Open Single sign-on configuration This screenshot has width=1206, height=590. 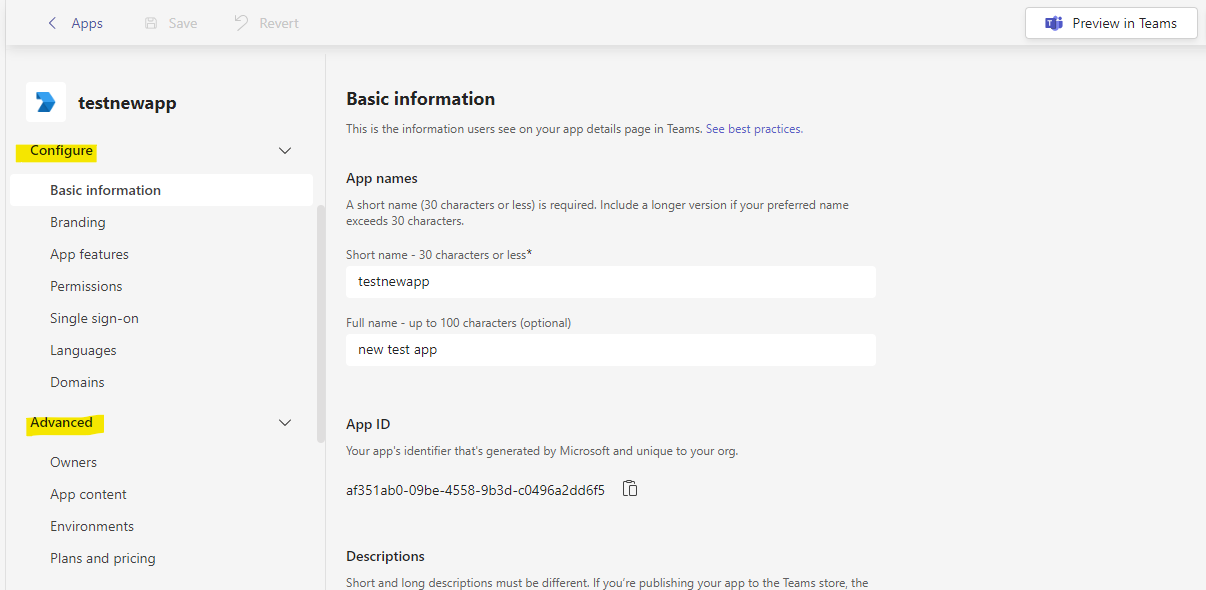(x=94, y=317)
